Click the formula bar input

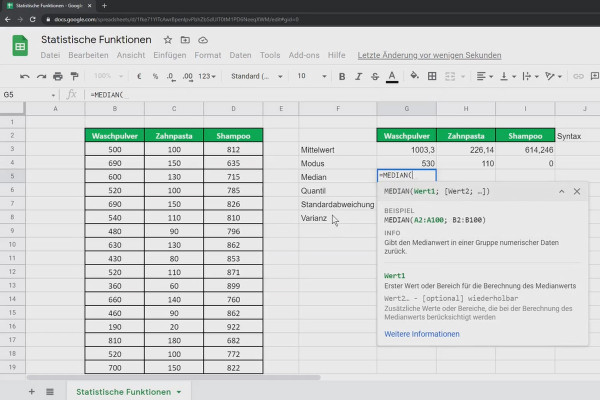click(341, 95)
